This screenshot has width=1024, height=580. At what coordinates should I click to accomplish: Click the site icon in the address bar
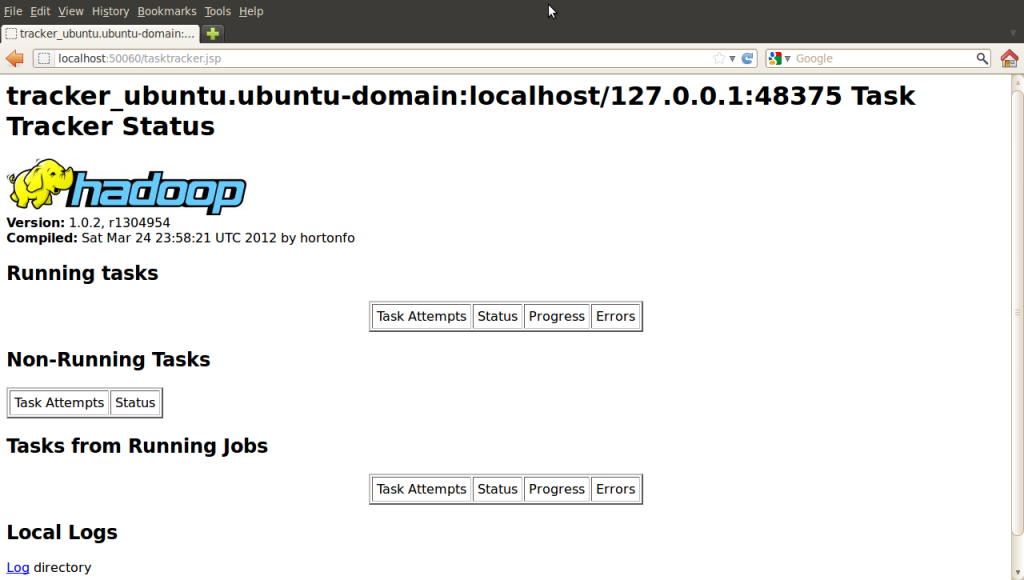pos(43,58)
